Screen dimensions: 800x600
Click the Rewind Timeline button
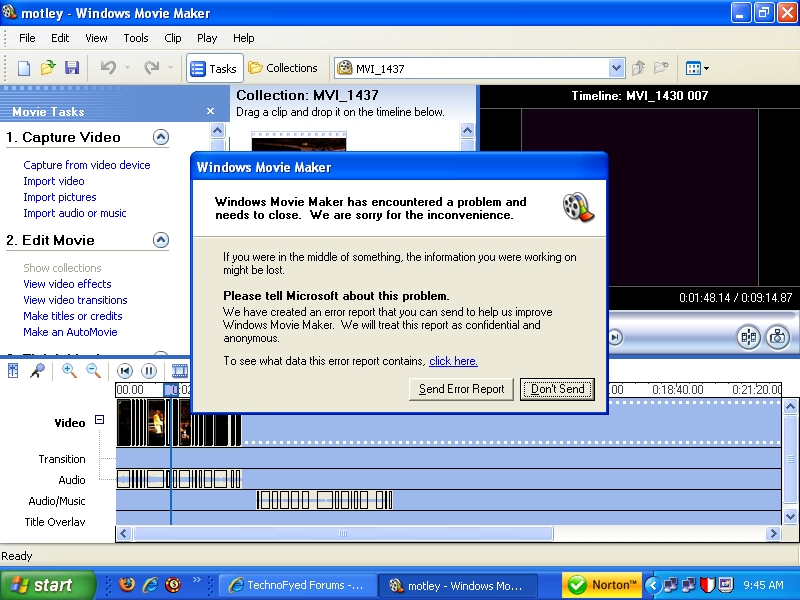coord(125,371)
